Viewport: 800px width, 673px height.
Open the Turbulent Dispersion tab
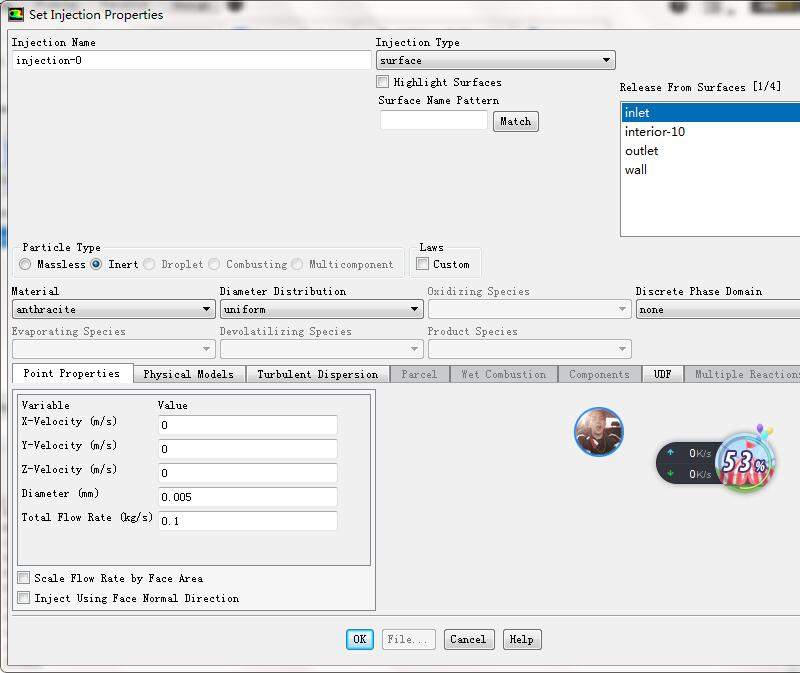[318, 374]
